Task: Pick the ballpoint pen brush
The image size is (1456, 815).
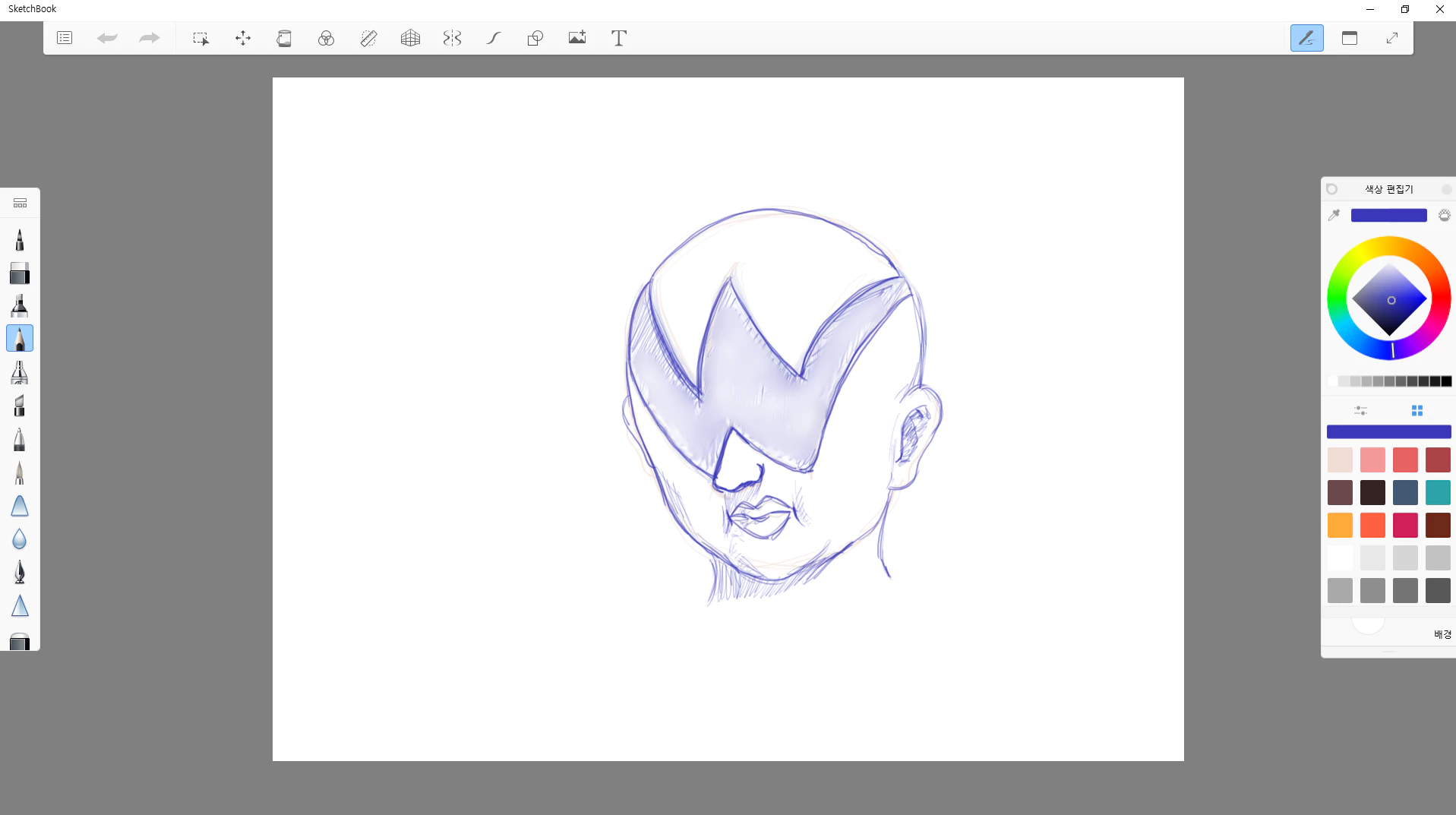Action: 20,439
